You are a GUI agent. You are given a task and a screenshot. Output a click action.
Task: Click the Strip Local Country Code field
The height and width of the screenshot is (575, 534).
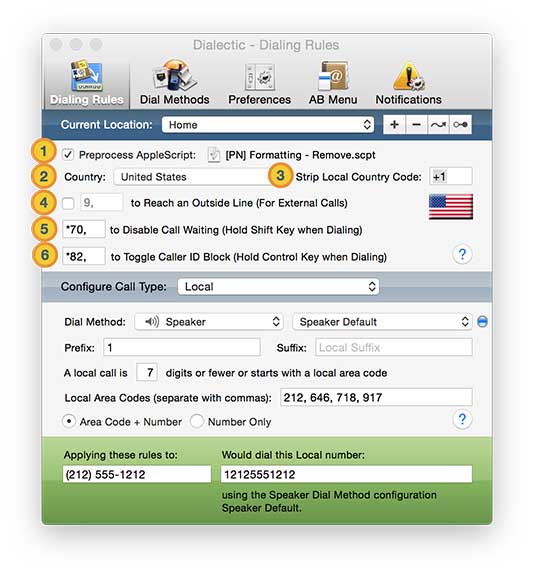point(451,177)
